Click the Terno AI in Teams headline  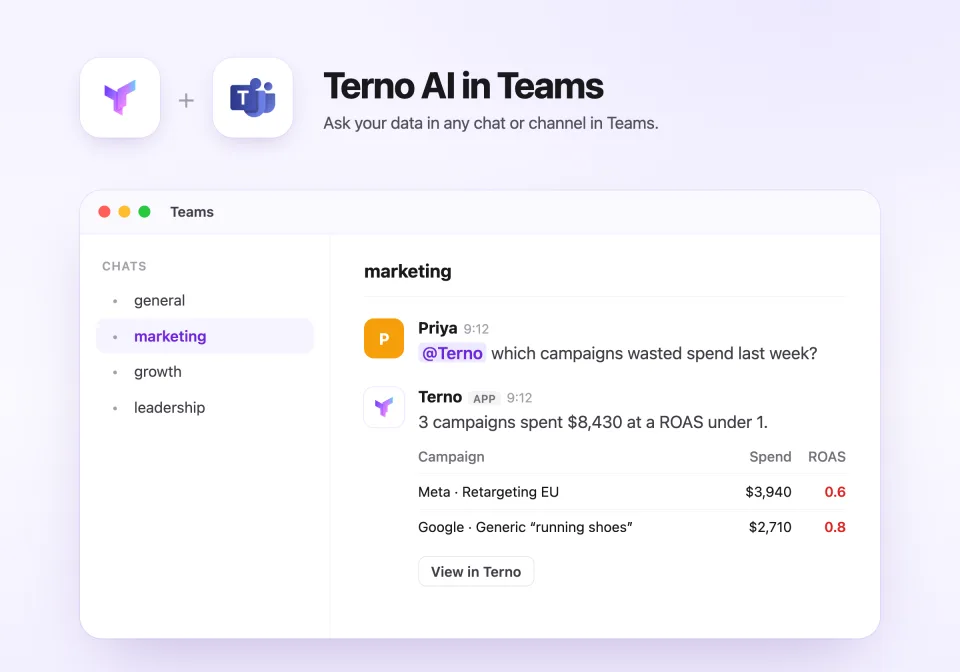(463, 86)
